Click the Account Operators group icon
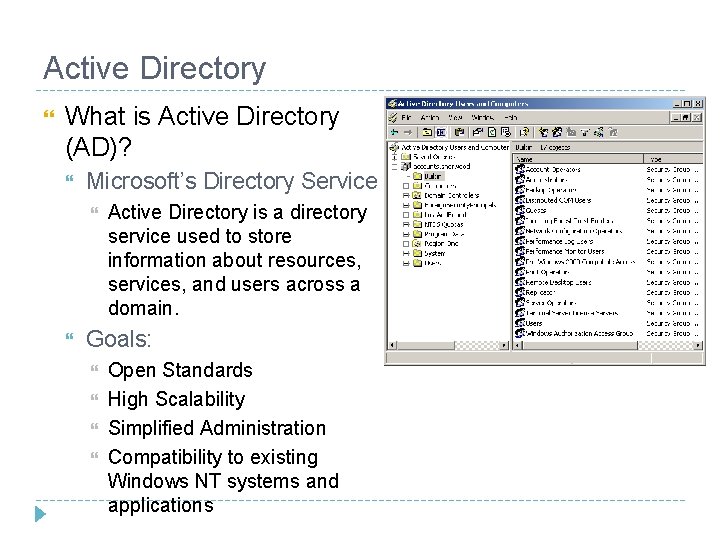The width and height of the screenshot is (720, 540). [x=519, y=169]
